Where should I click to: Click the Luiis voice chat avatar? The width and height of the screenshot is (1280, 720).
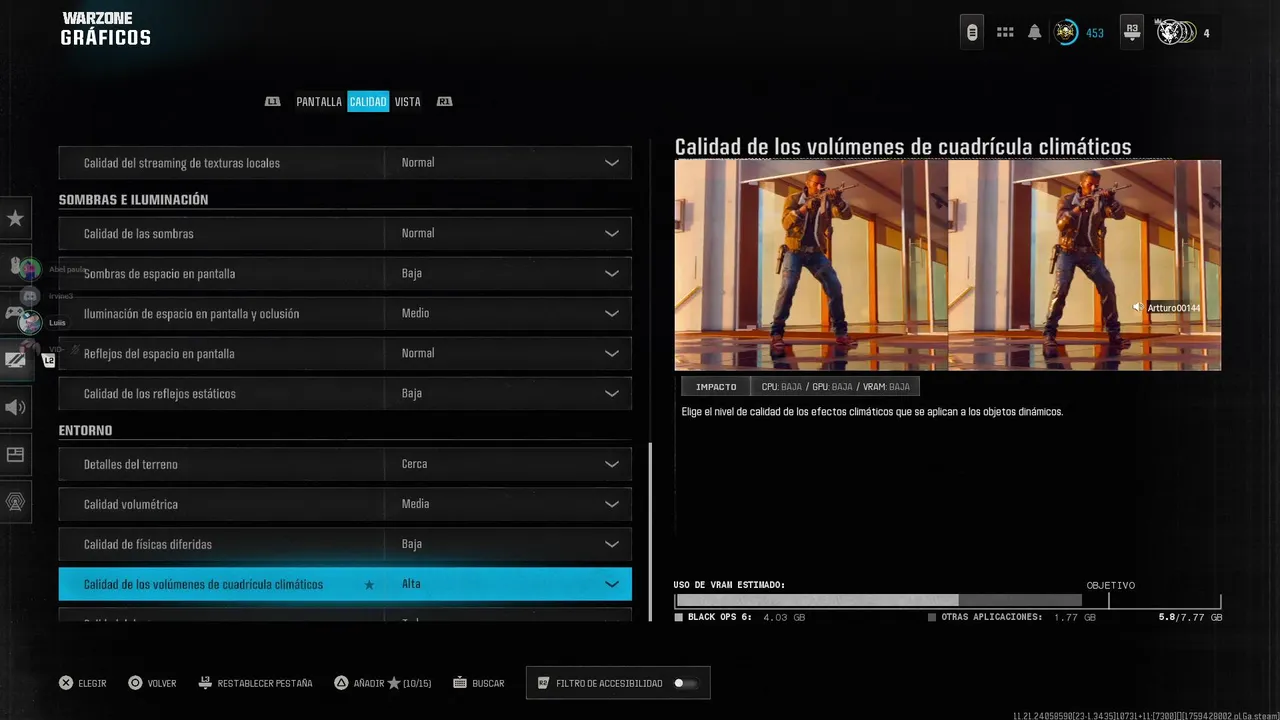[30, 322]
